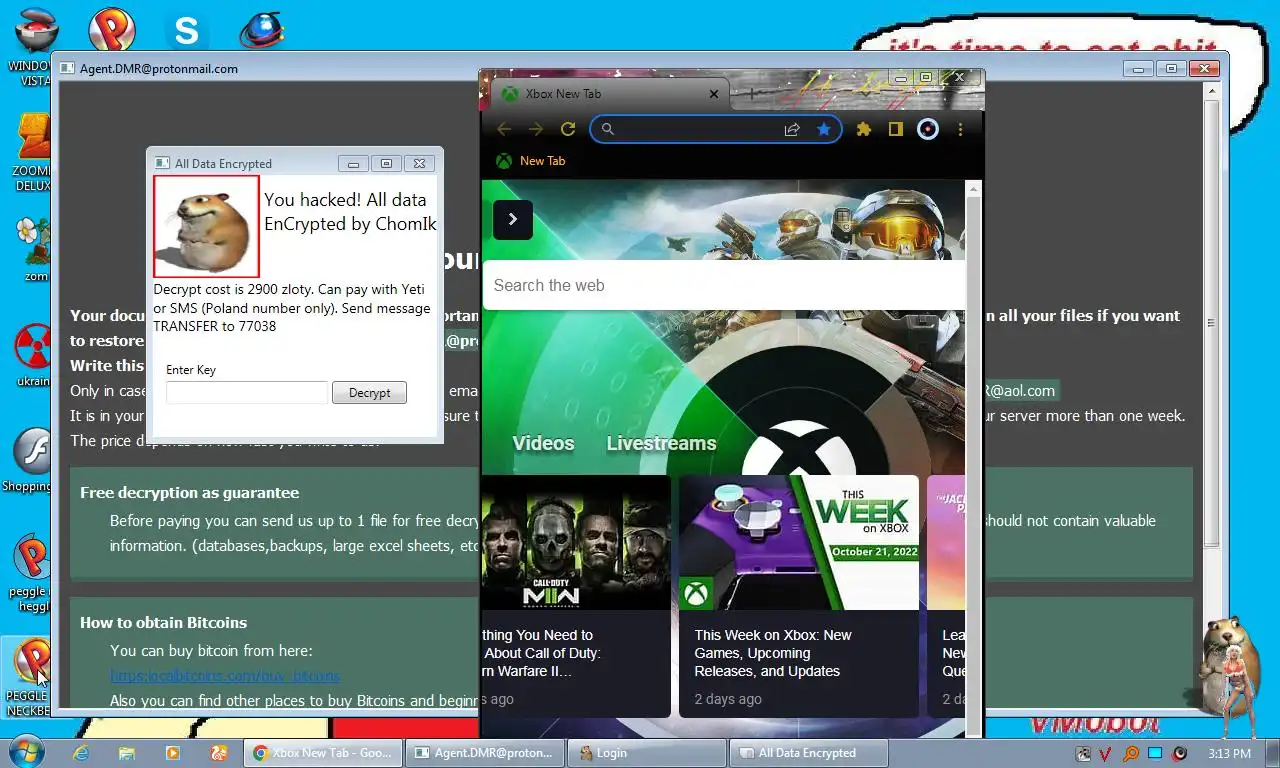Open the browser side panel icon
The width and height of the screenshot is (1280, 768).
pyautogui.click(x=896, y=129)
